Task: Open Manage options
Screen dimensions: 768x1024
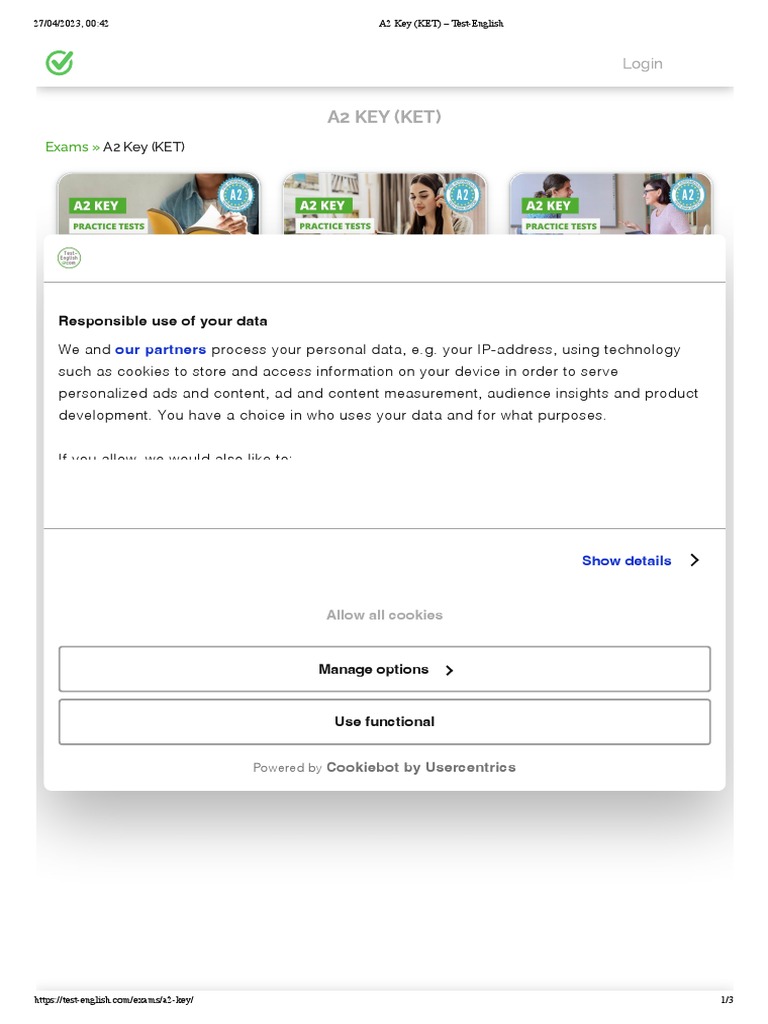Action: click(x=385, y=669)
